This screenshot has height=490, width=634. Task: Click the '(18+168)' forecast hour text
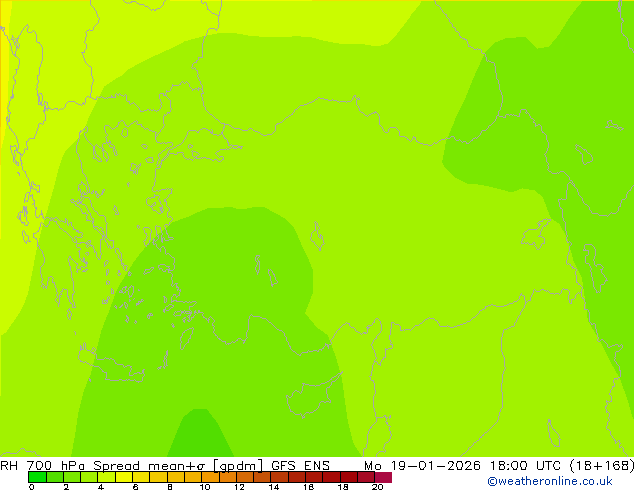[601, 465]
